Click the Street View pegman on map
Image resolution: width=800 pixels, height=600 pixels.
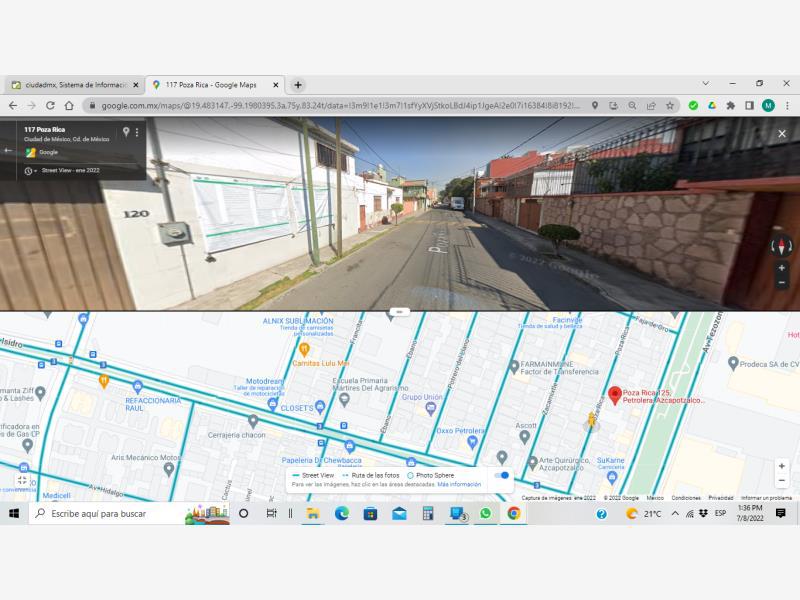(591, 420)
